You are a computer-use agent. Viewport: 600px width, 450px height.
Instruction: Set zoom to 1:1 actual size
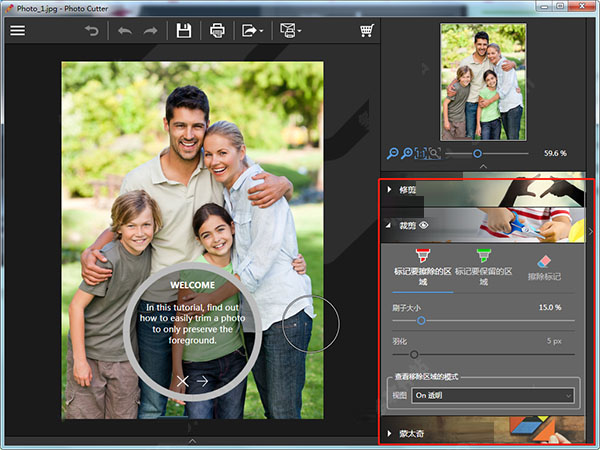(x=421, y=154)
